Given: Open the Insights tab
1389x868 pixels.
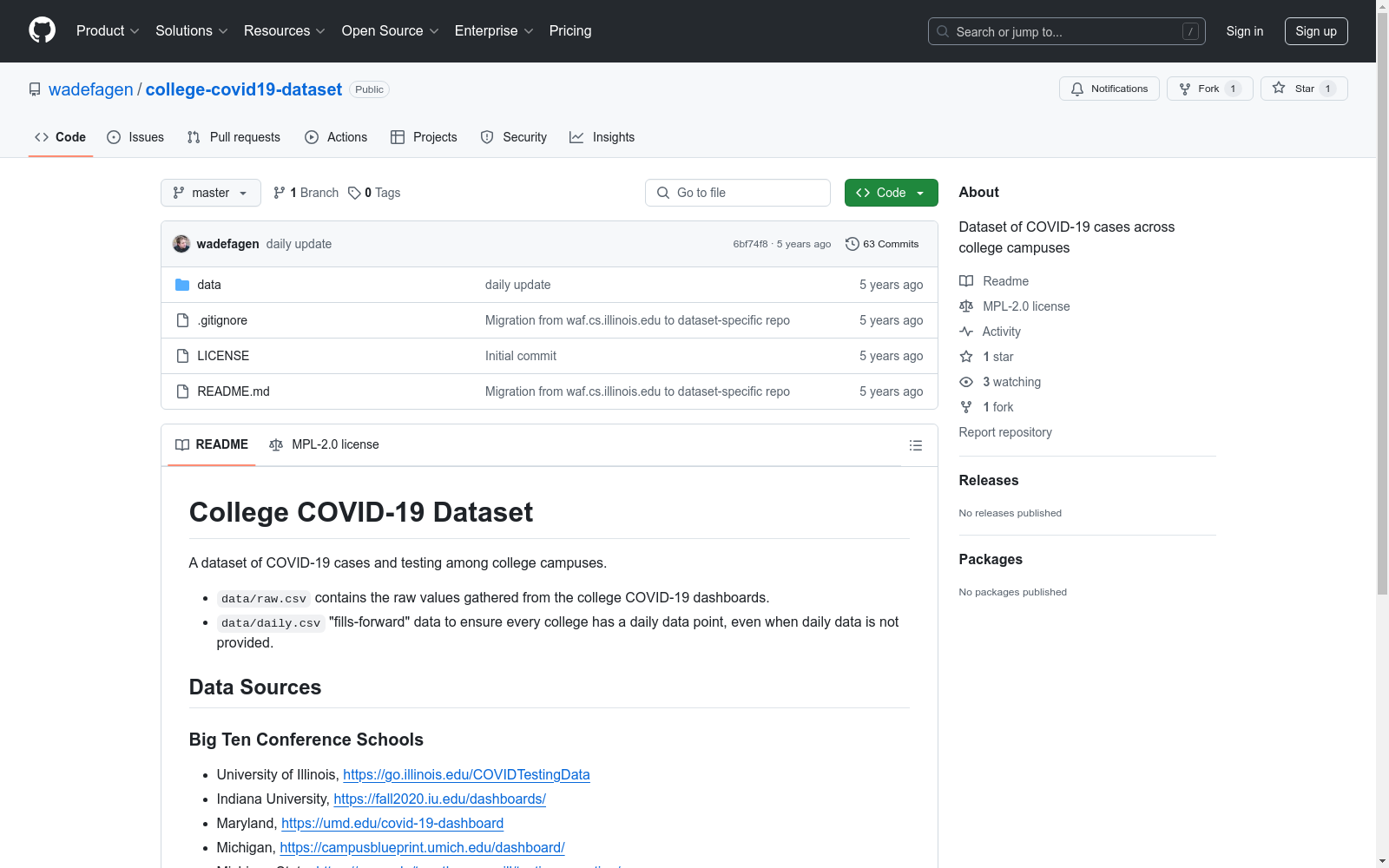Looking at the screenshot, I should click(x=602, y=137).
